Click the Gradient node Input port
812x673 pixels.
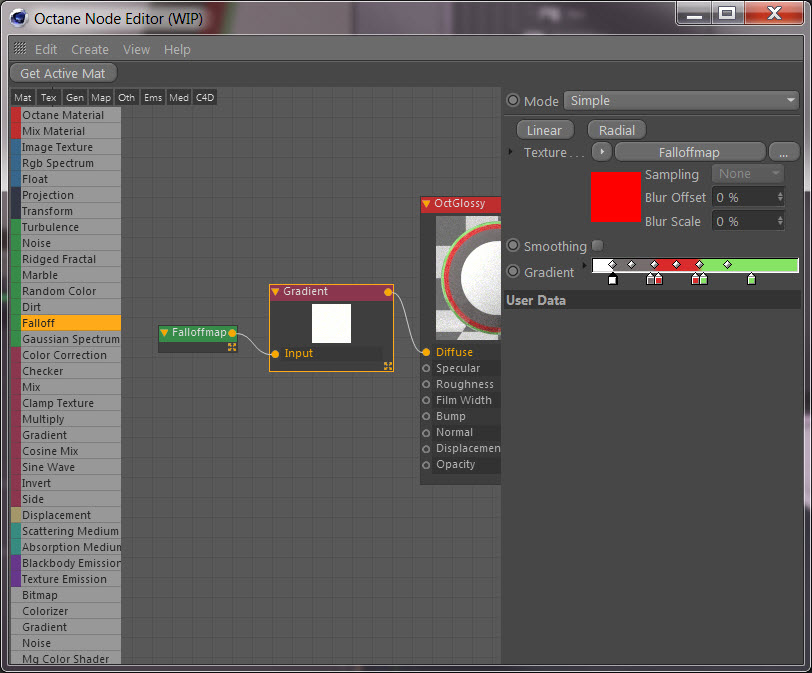[275, 354]
